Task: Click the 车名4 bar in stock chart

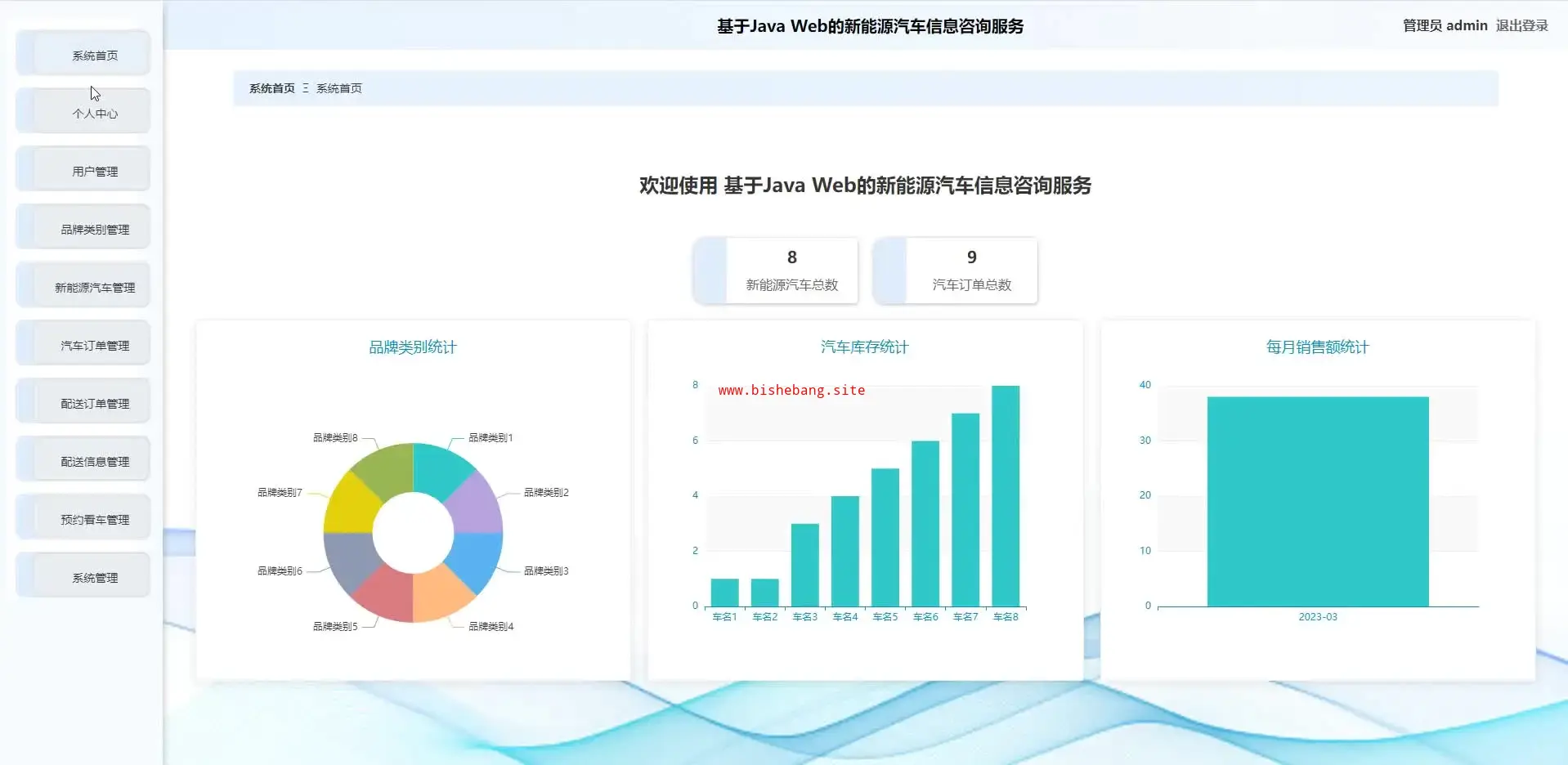Action: (x=844, y=551)
